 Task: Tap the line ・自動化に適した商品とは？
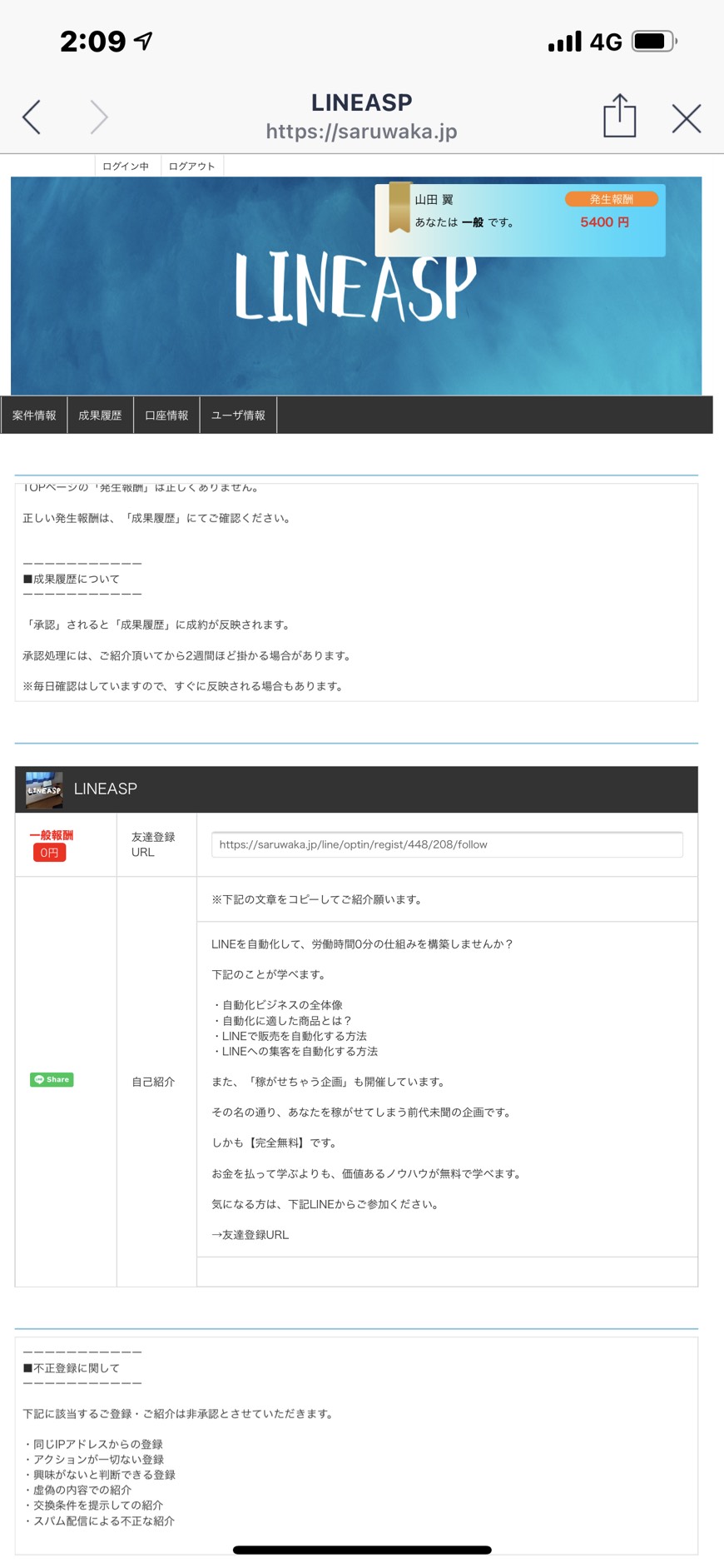[282, 1020]
